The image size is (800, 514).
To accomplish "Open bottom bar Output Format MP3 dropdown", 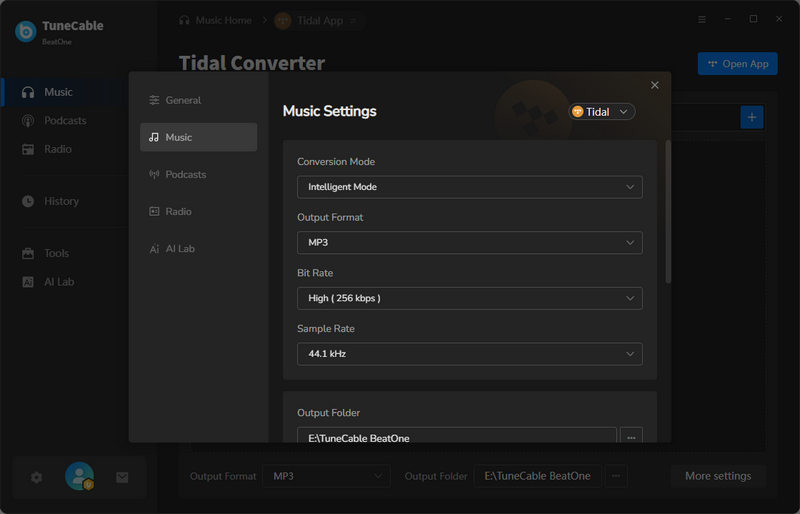I will click(326, 476).
